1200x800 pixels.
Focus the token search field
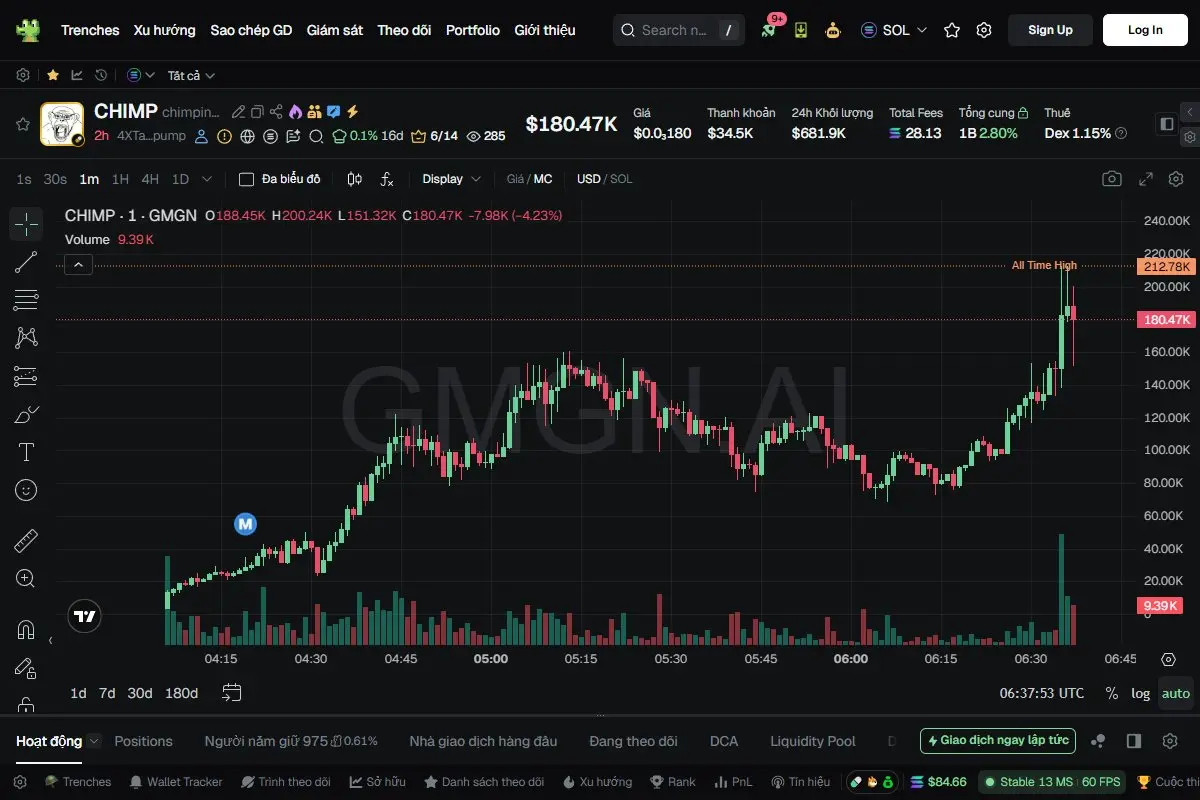[x=678, y=30]
